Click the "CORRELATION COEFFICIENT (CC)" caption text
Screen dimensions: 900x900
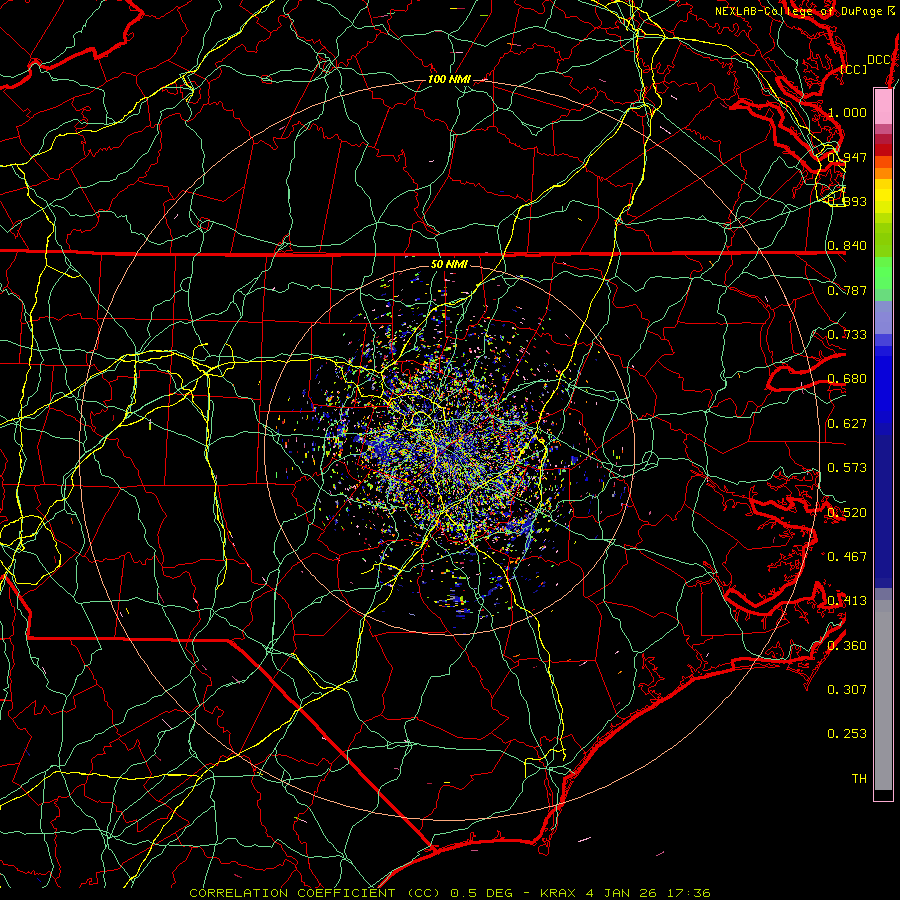[315, 893]
